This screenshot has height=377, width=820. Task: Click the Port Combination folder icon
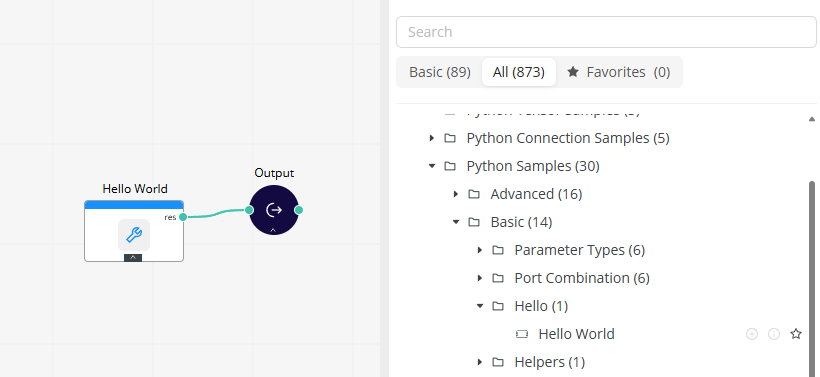498,278
